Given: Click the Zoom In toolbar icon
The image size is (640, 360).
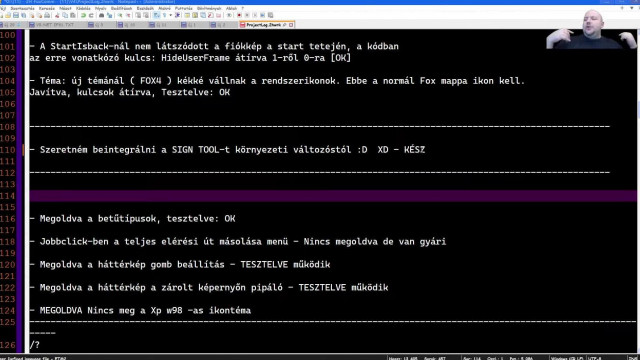Looking at the screenshot, I should point(120,16).
